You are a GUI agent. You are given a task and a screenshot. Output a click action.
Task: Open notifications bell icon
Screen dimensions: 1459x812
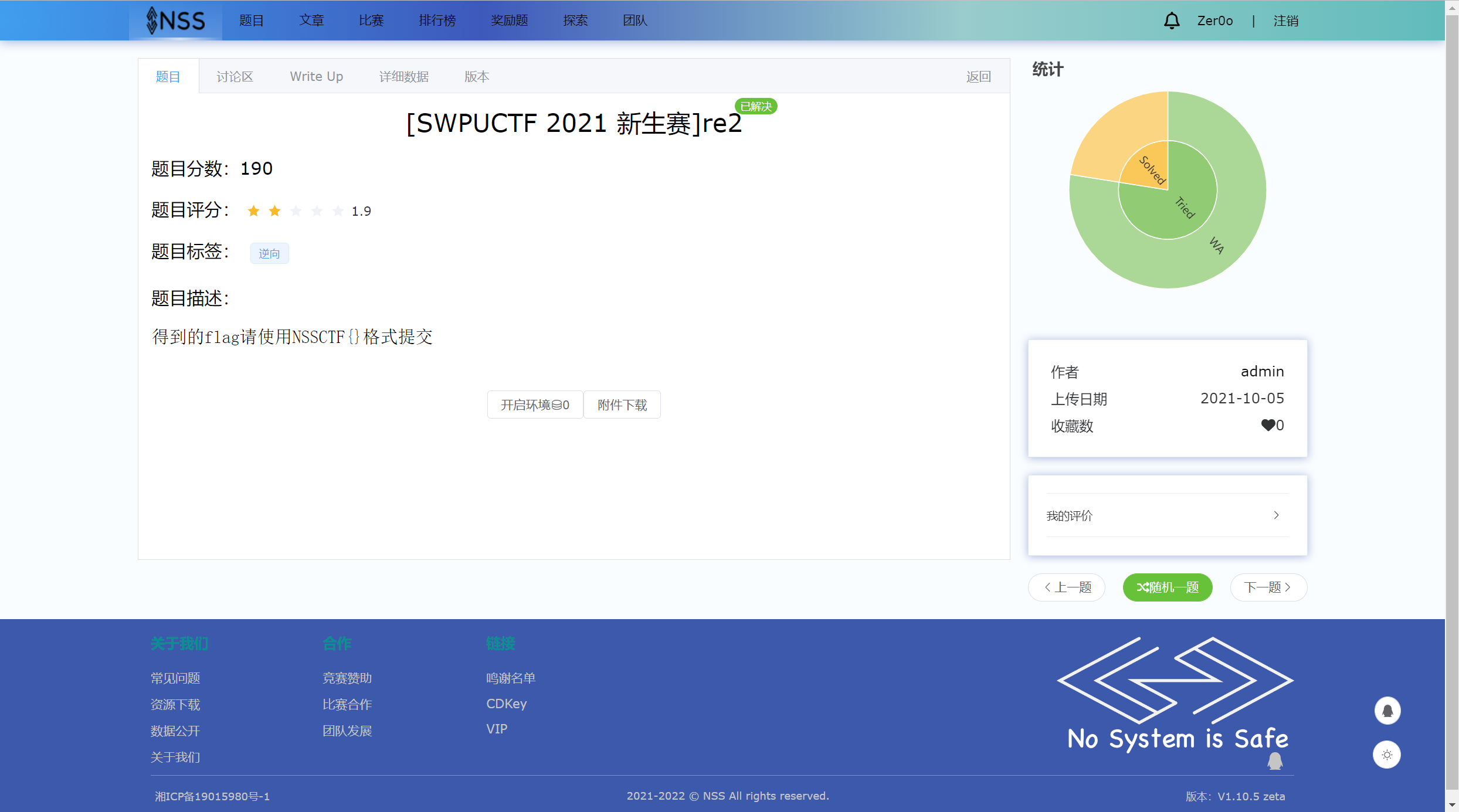point(1171,21)
